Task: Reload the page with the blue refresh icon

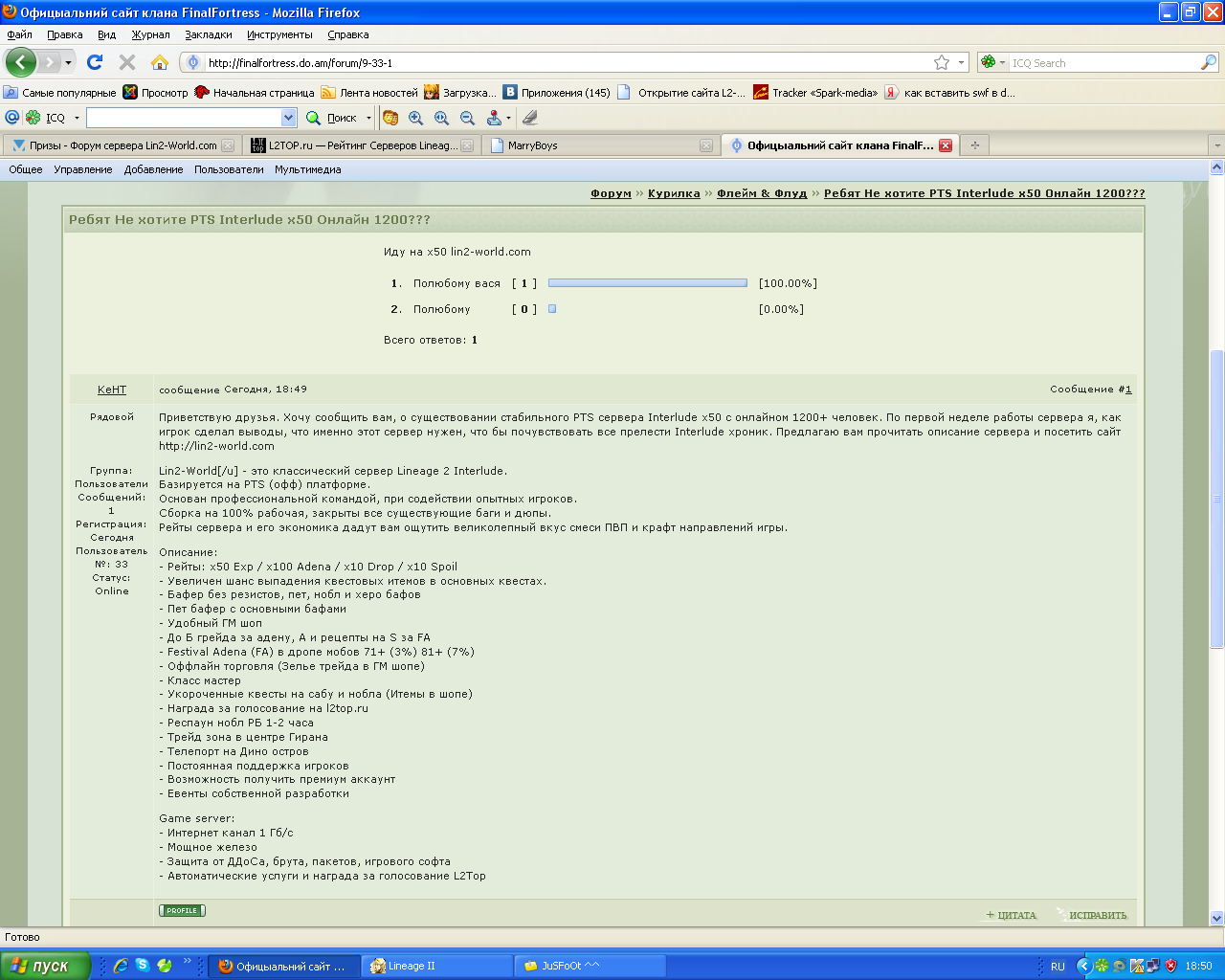Action: (x=95, y=62)
